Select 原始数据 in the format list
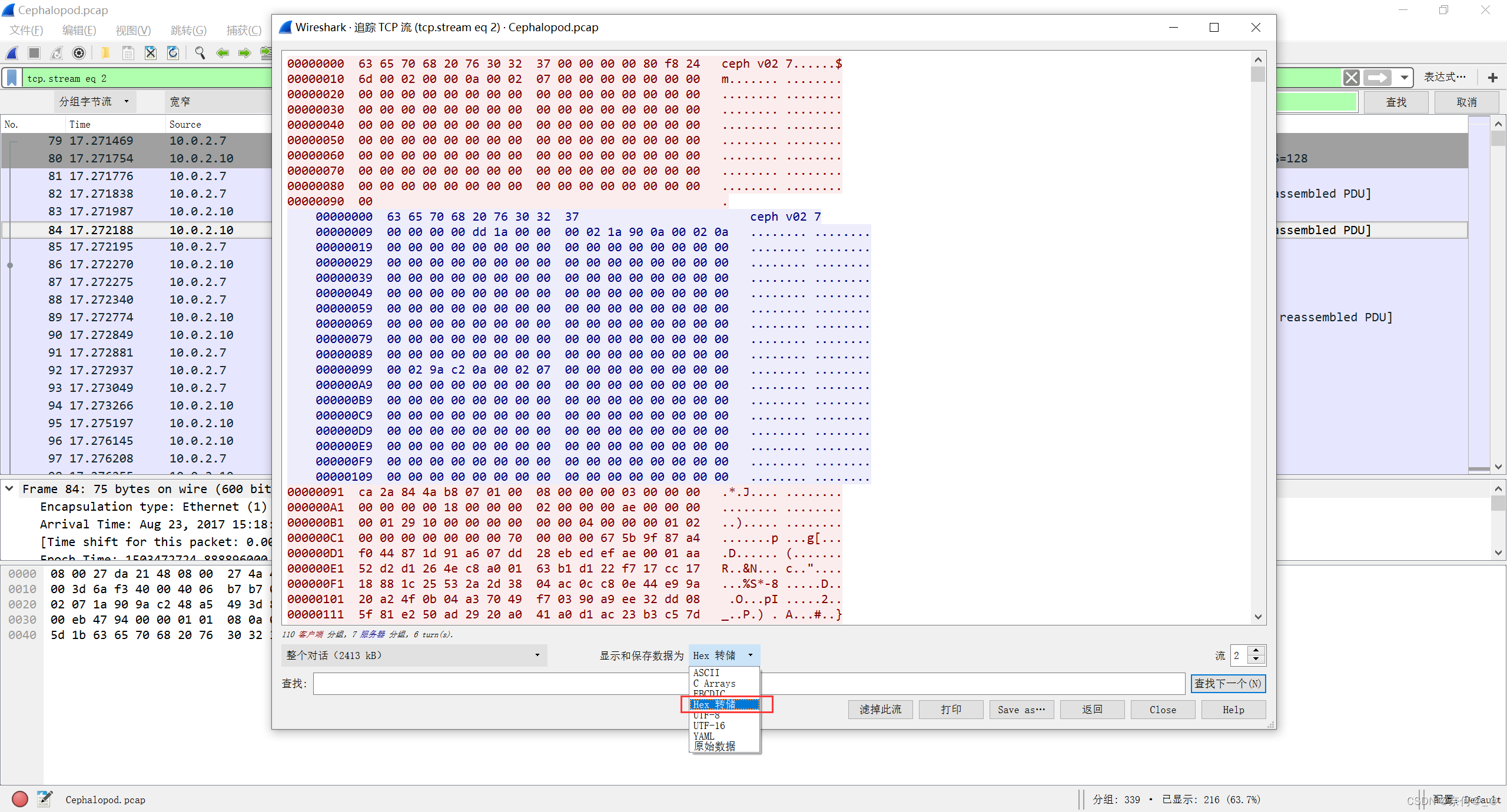Image resolution: width=1507 pixels, height=812 pixels. tap(724, 747)
